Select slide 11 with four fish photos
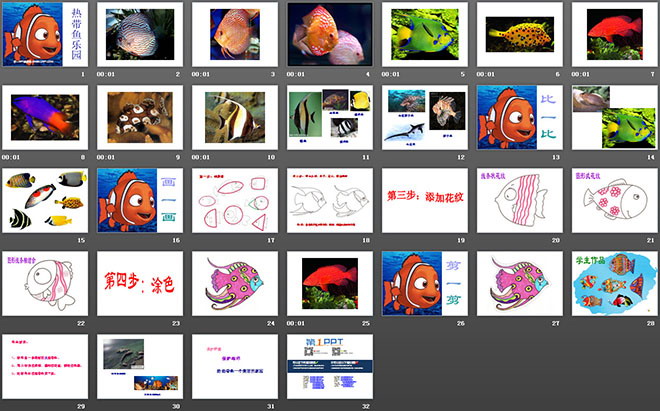Screen dimensions: 660x411 (x=330, y=117)
